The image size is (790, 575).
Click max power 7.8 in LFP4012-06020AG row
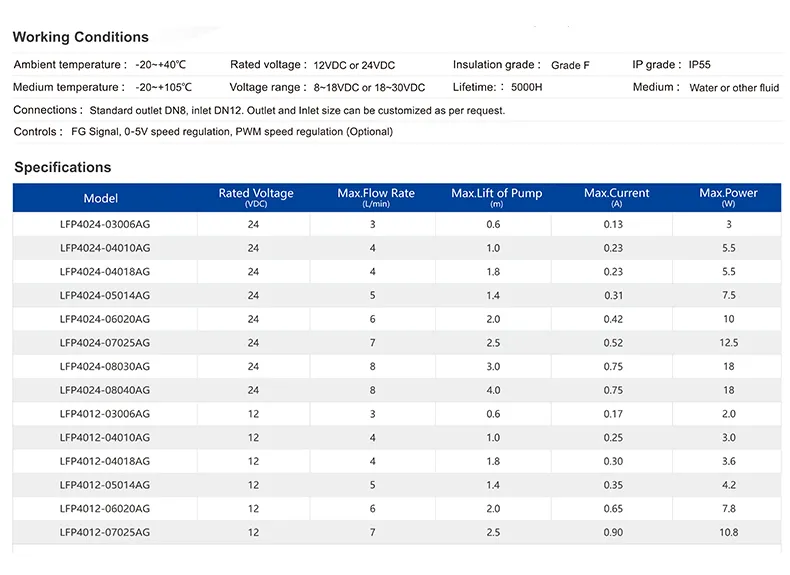(729, 508)
